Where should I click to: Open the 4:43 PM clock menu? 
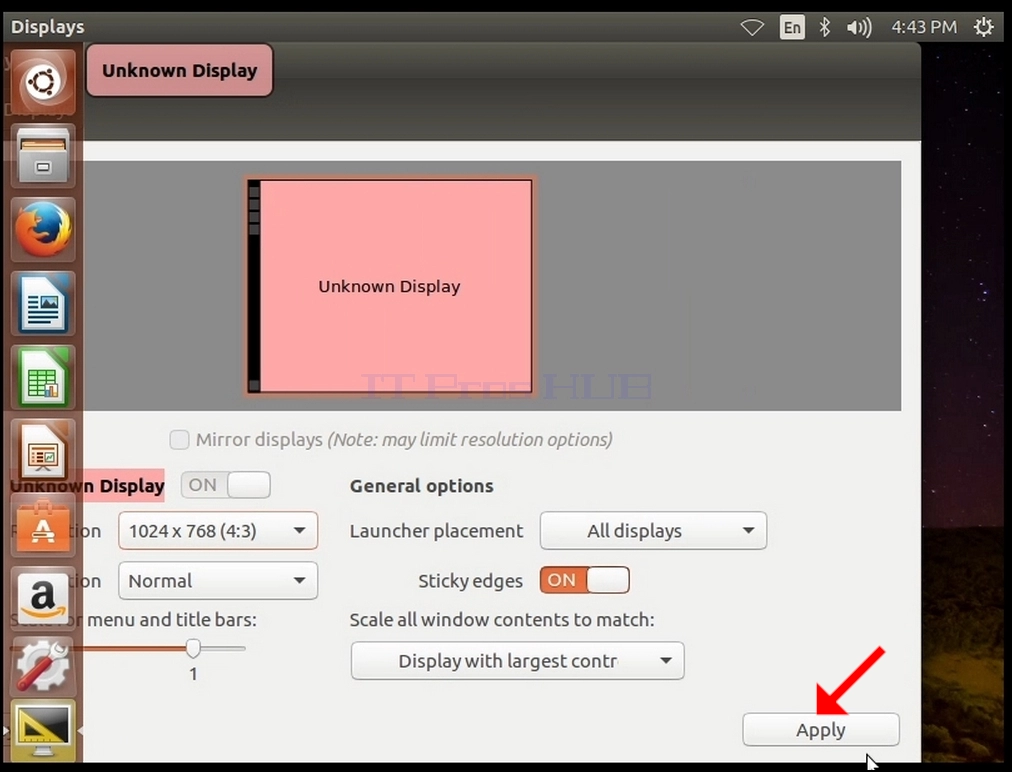tap(924, 27)
